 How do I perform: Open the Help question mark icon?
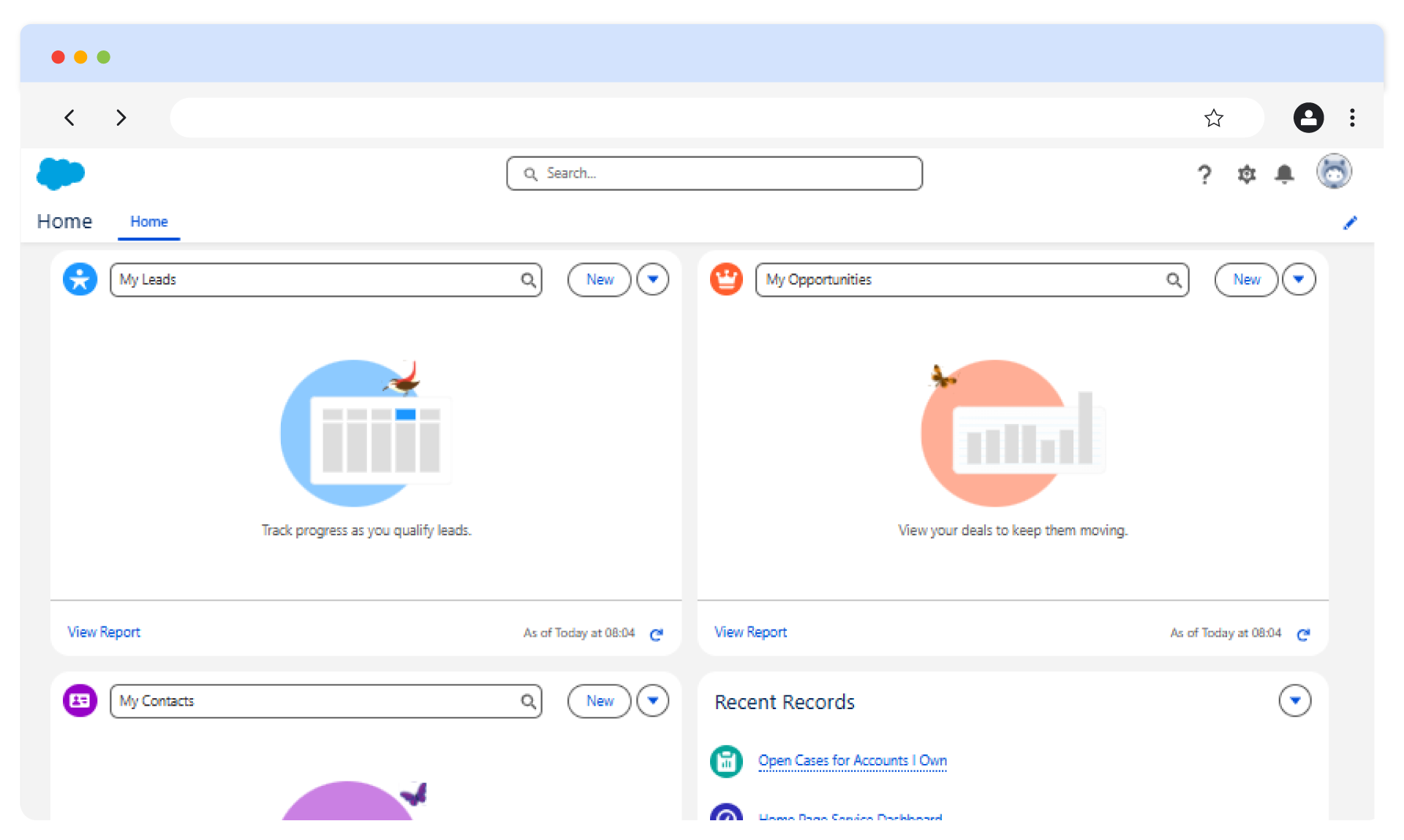pyautogui.click(x=1204, y=174)
